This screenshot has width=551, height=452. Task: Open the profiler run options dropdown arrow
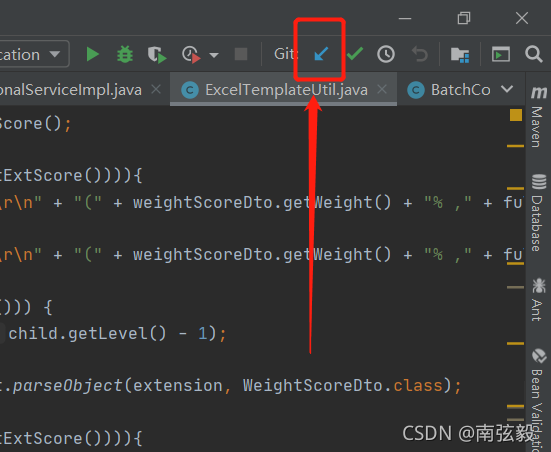pyautogui.click(x=214, y=55)
